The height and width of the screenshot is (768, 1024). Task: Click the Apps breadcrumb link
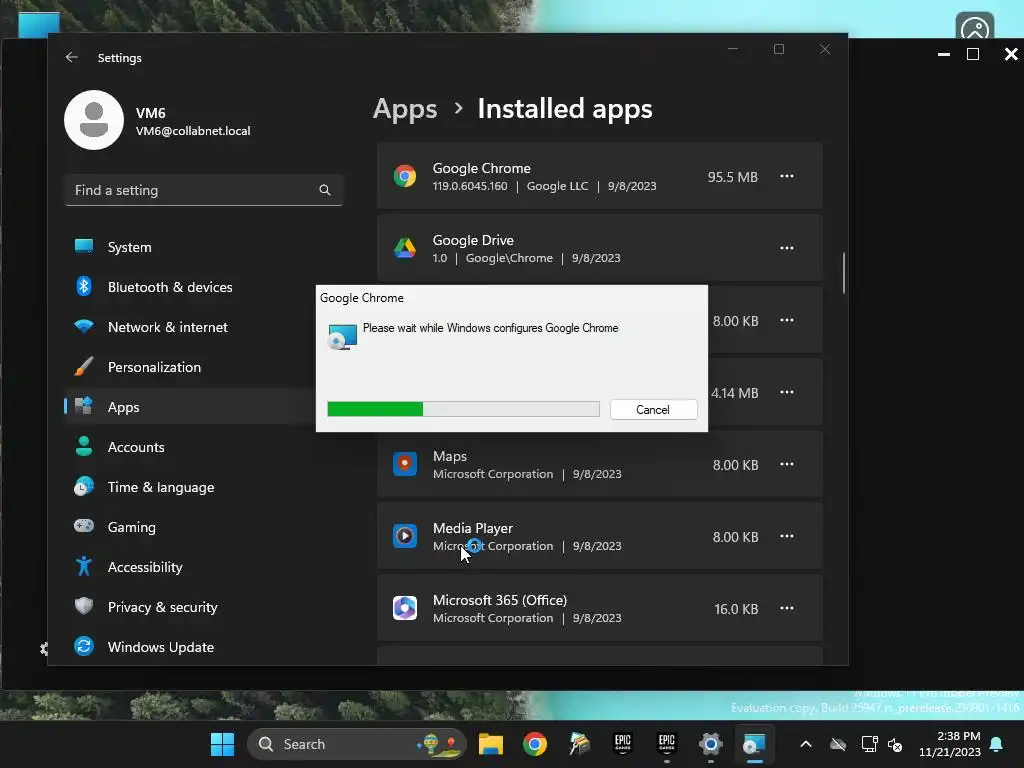(405, 109)
